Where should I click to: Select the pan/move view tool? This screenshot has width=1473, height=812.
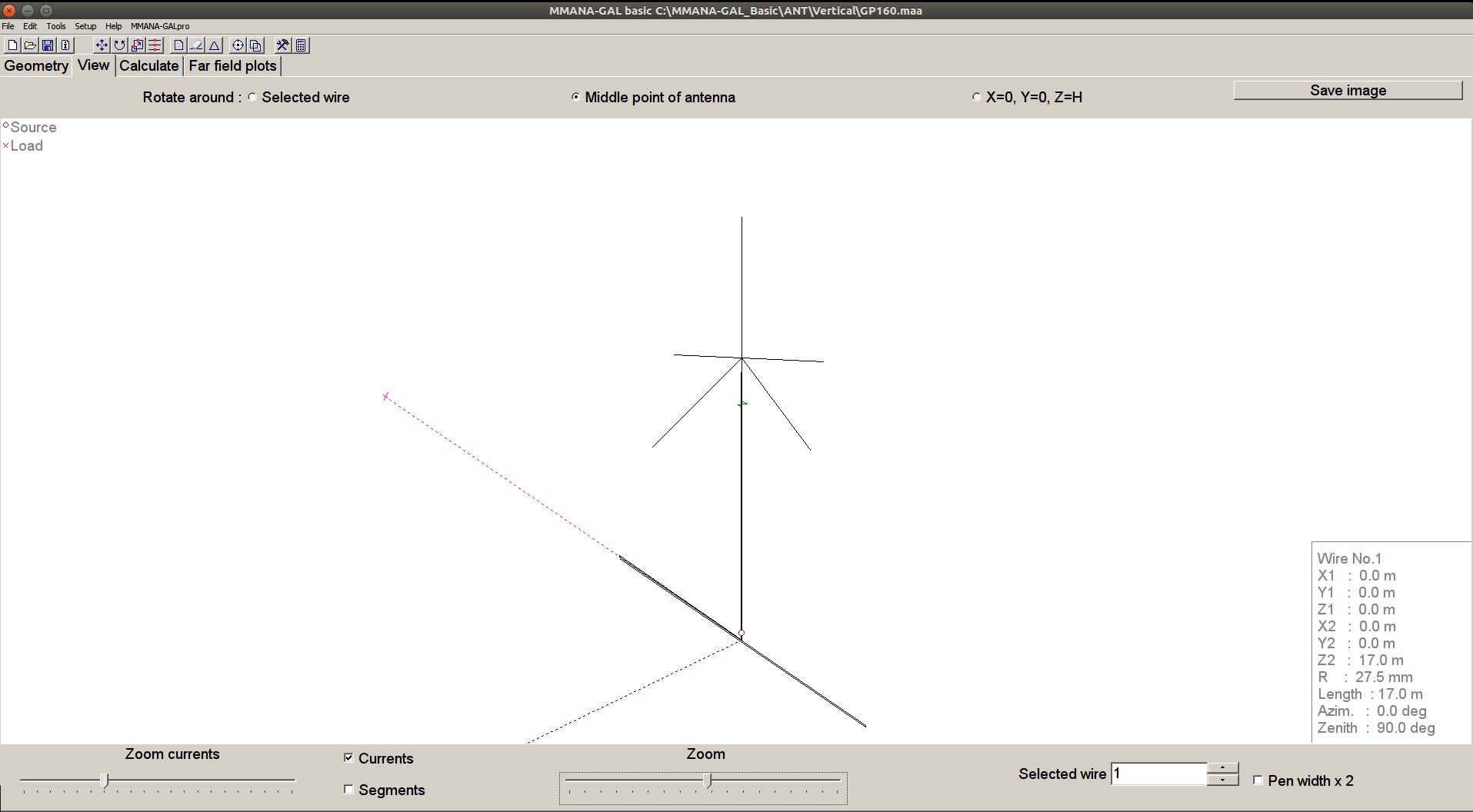(101, 45)
